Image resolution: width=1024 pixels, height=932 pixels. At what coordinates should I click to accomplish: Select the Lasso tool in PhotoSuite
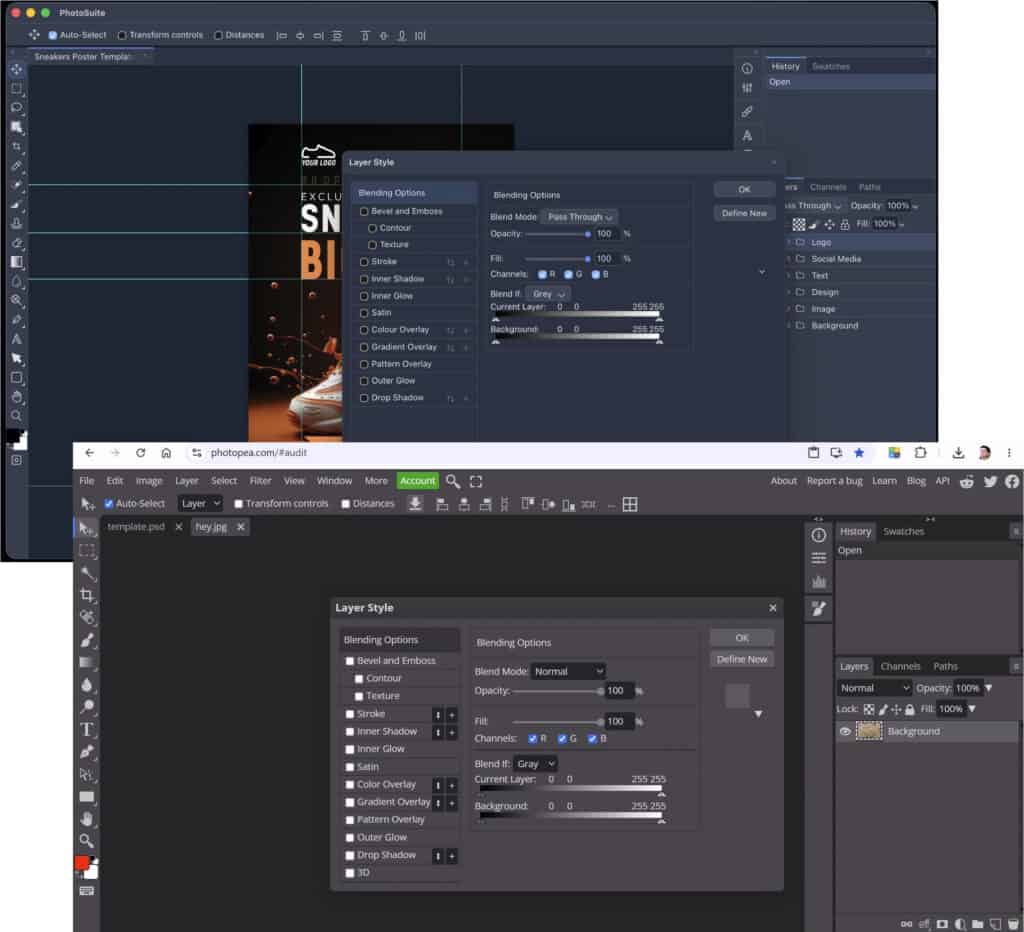click(17, 108)
